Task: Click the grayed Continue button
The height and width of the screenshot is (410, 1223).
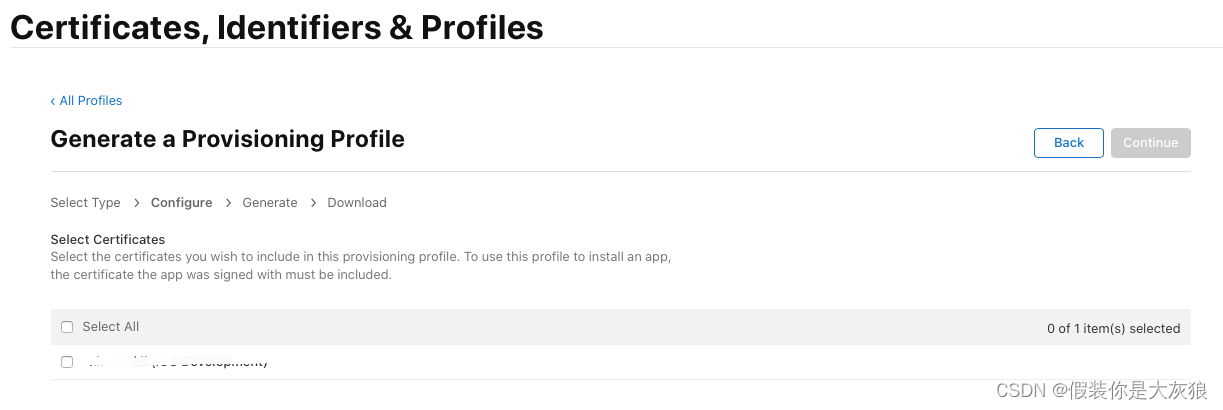Action: click(1150, 143)
